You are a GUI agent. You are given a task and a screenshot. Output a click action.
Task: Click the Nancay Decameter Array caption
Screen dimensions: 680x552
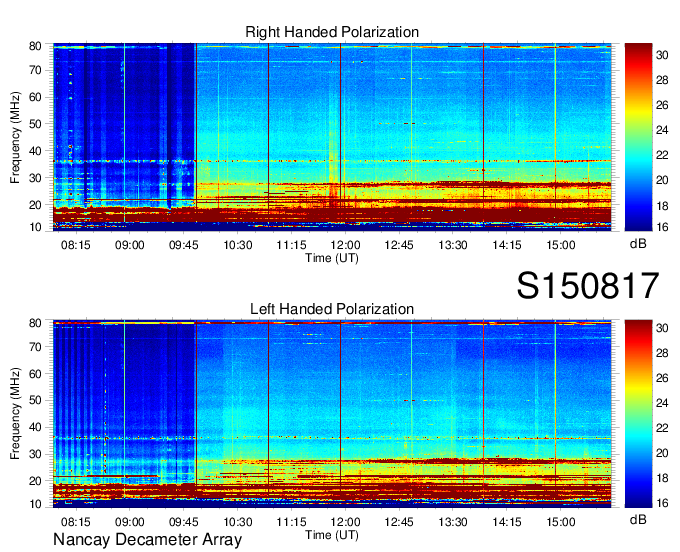147,540
